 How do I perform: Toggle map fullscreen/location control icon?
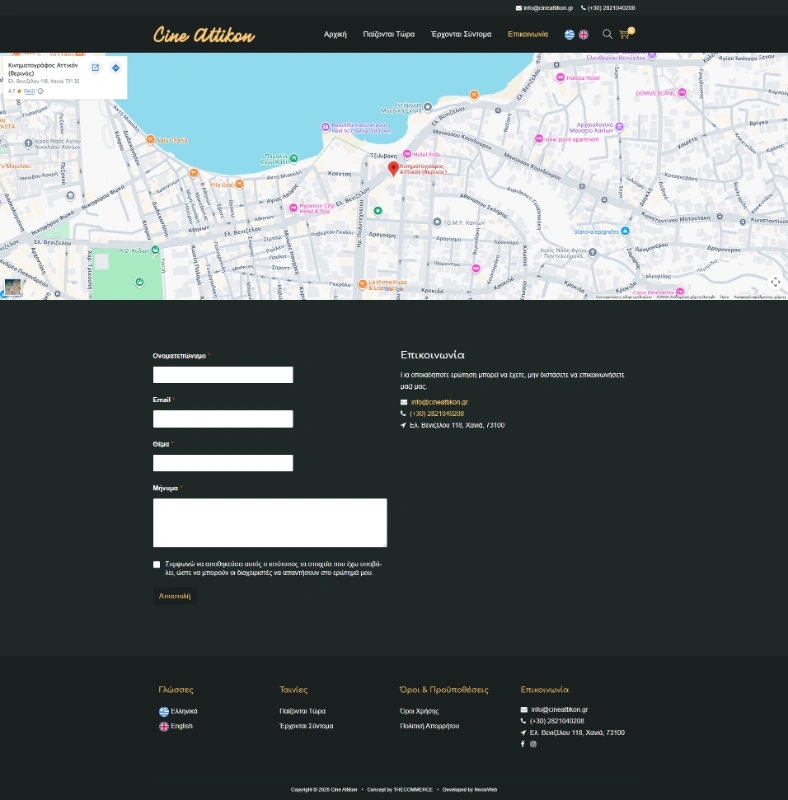(775, 282)
